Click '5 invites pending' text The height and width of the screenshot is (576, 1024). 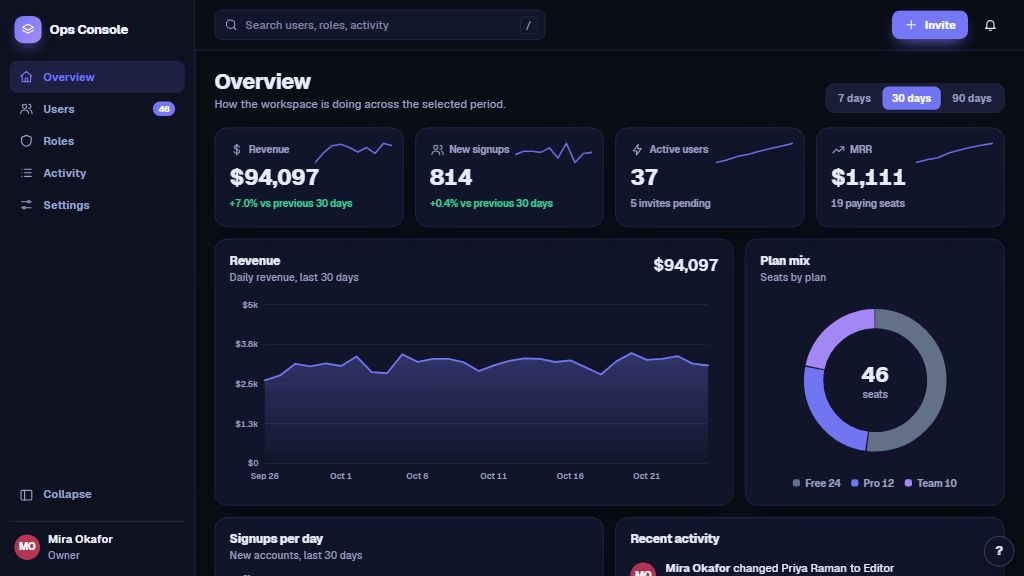pyautogui.click(x=670, y=203)
